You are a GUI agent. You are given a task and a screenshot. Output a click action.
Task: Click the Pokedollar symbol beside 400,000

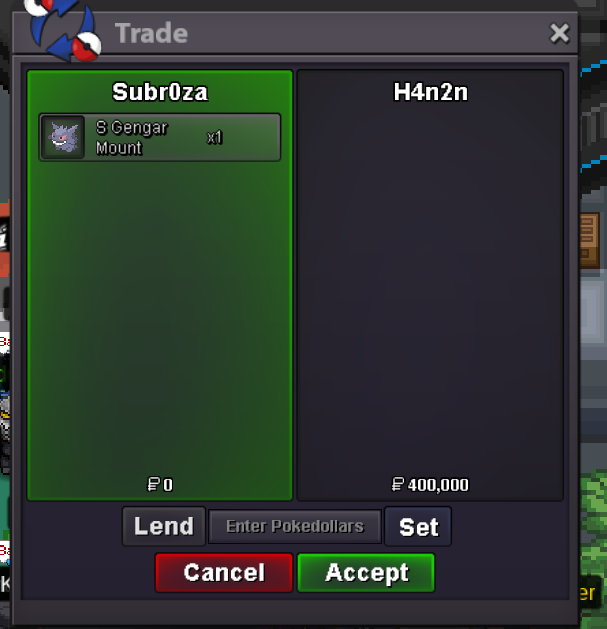point(397,485)
